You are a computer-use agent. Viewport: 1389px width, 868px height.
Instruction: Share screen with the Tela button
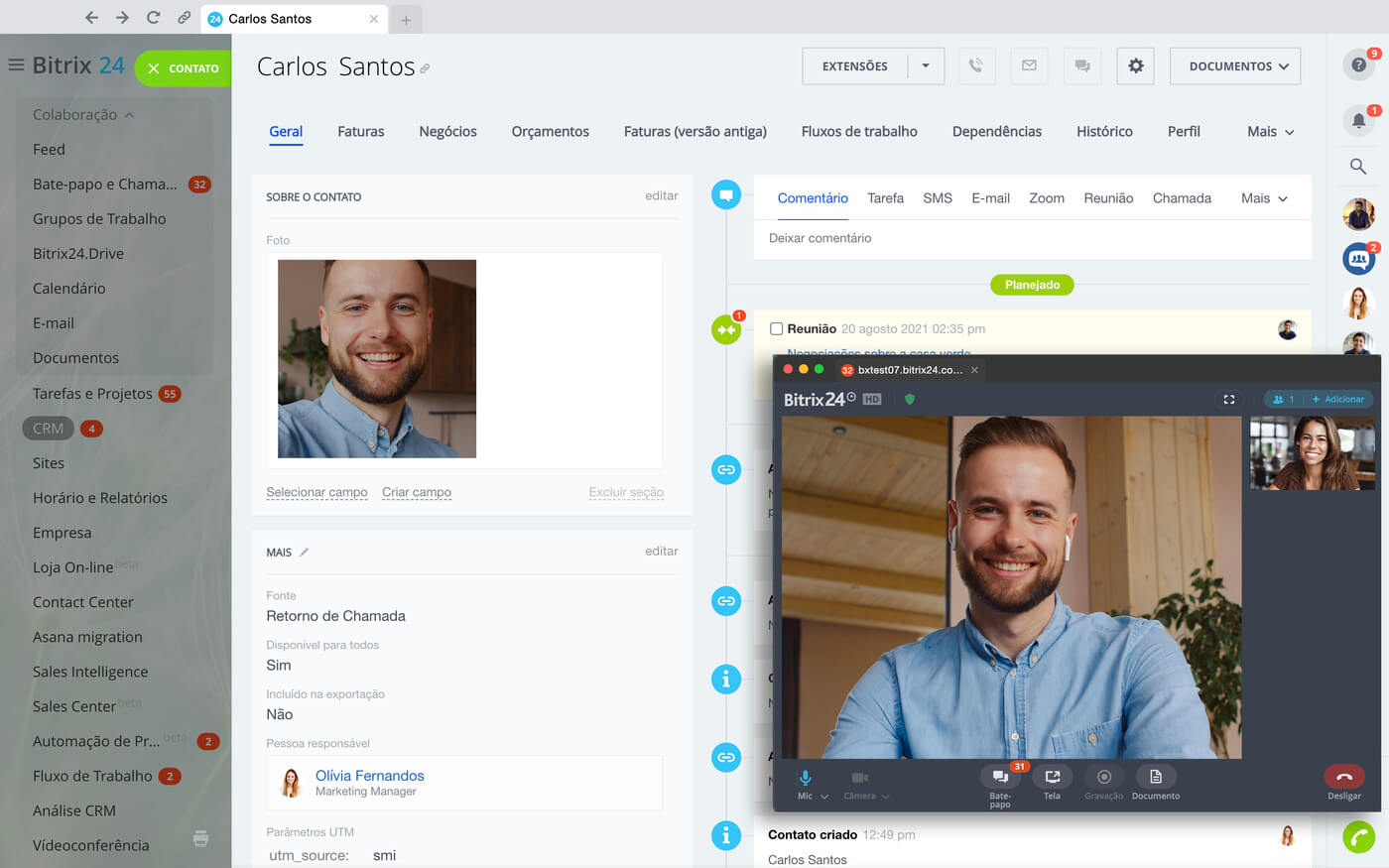(1052, 778)
